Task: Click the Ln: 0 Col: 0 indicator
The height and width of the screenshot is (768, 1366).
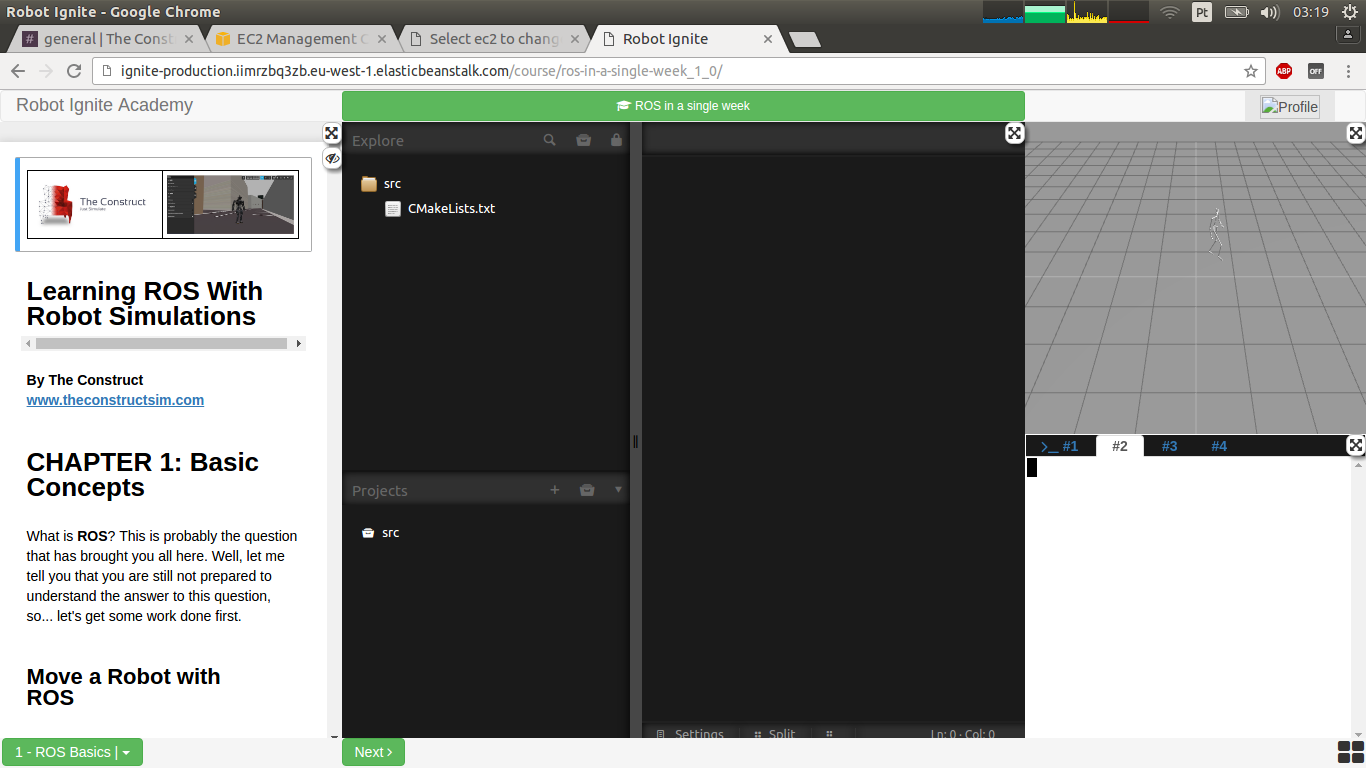Action: (962, 734)
